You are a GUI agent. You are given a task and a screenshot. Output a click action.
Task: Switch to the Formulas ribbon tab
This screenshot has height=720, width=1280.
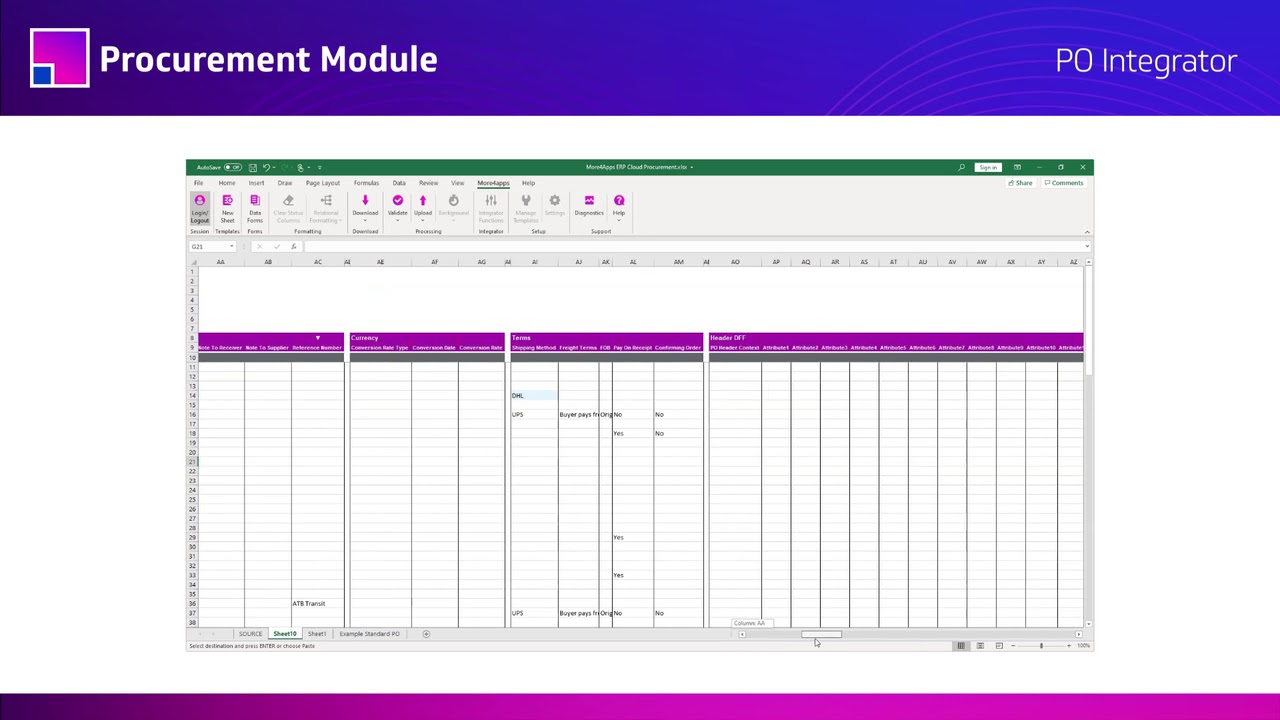[x=366, y=183]
